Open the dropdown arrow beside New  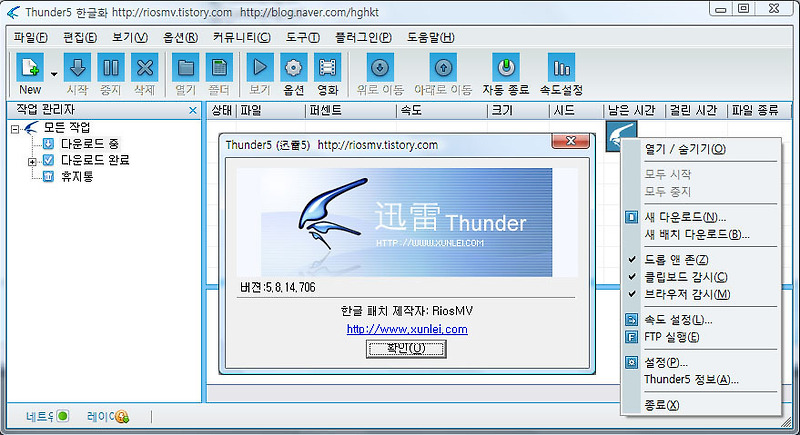pyautogui.click(x=54, y=74)
